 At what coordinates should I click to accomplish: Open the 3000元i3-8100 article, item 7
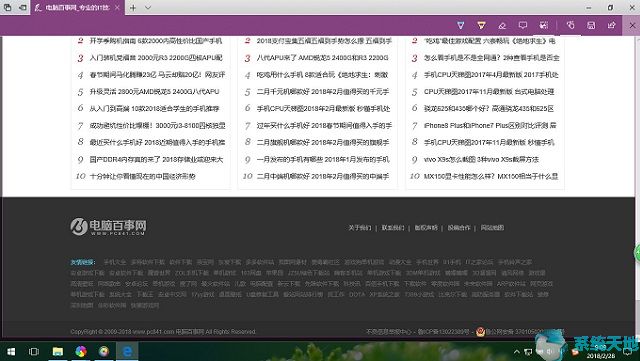(158, 126)
